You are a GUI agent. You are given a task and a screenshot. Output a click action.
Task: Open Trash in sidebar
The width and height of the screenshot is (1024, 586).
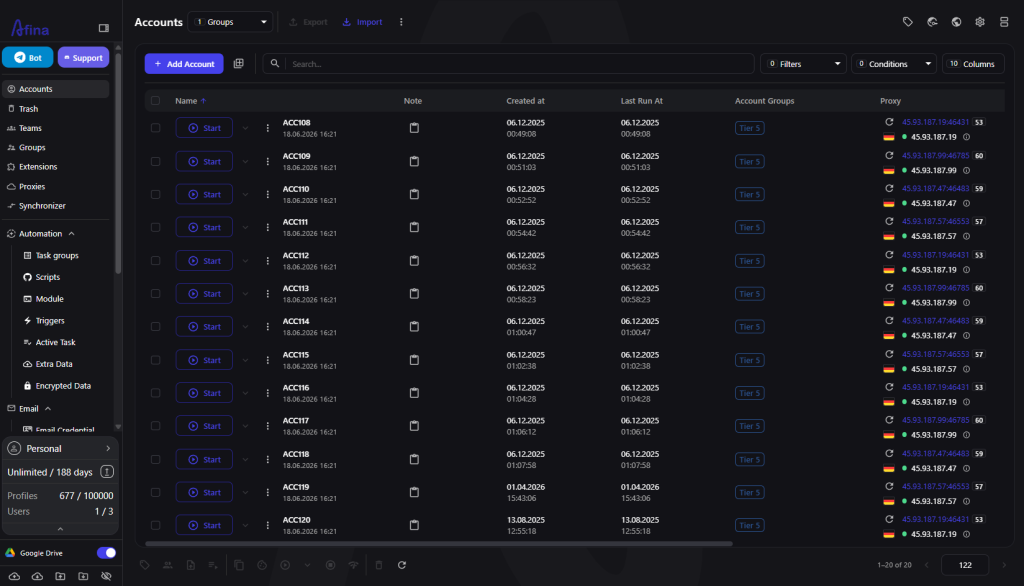click(x=55, y=108)
